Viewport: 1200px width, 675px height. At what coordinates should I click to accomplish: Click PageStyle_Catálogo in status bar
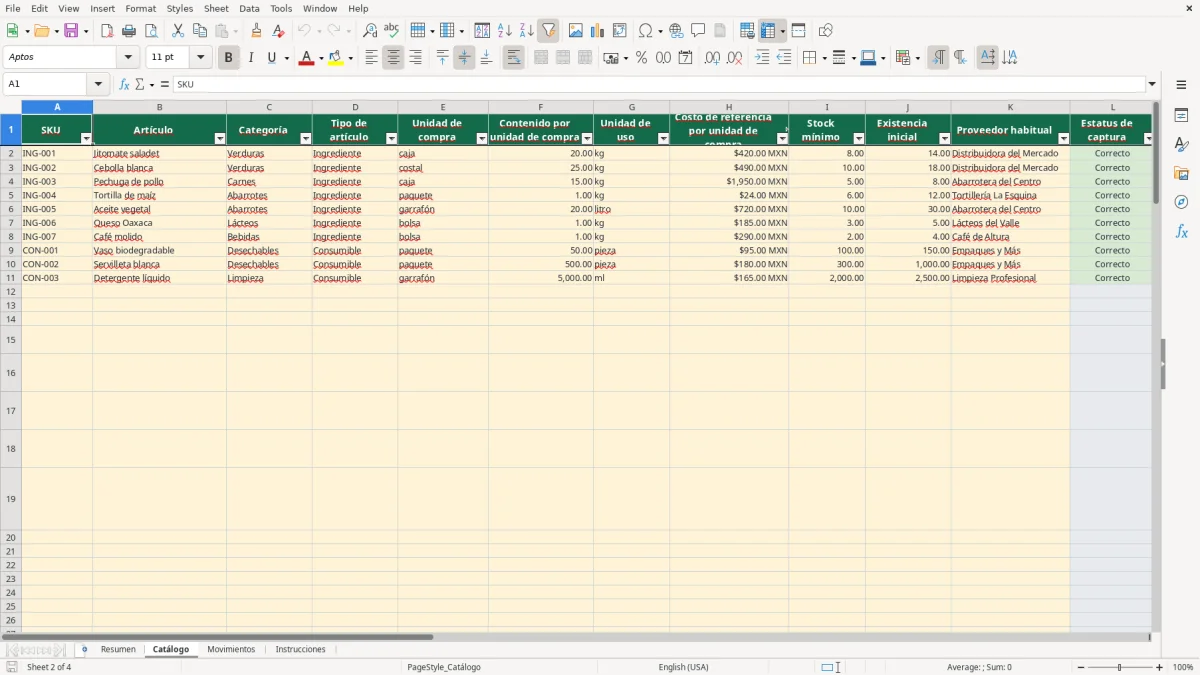pos(444,667)
